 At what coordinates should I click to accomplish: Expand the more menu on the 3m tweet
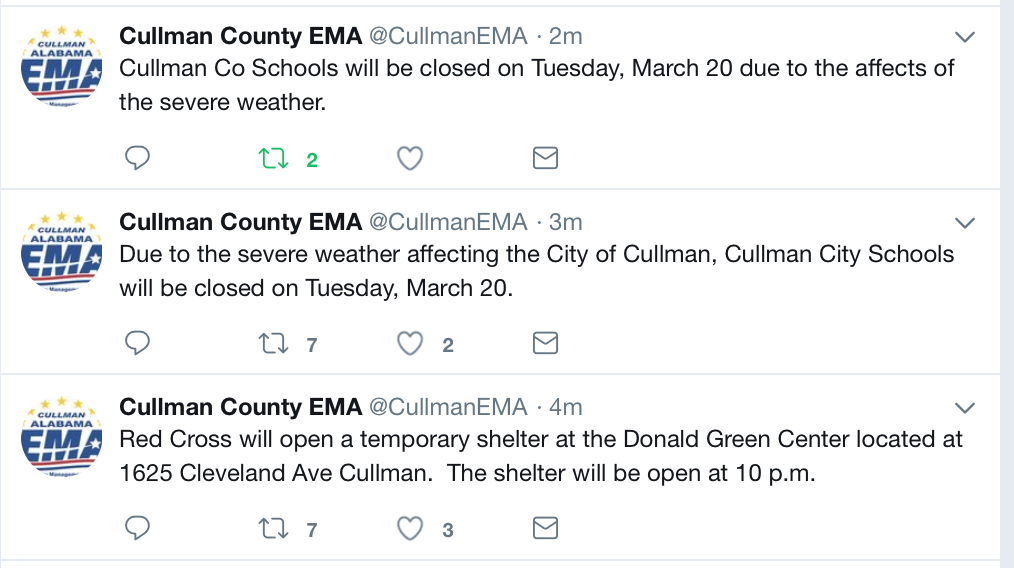click(x=965, y=223)
